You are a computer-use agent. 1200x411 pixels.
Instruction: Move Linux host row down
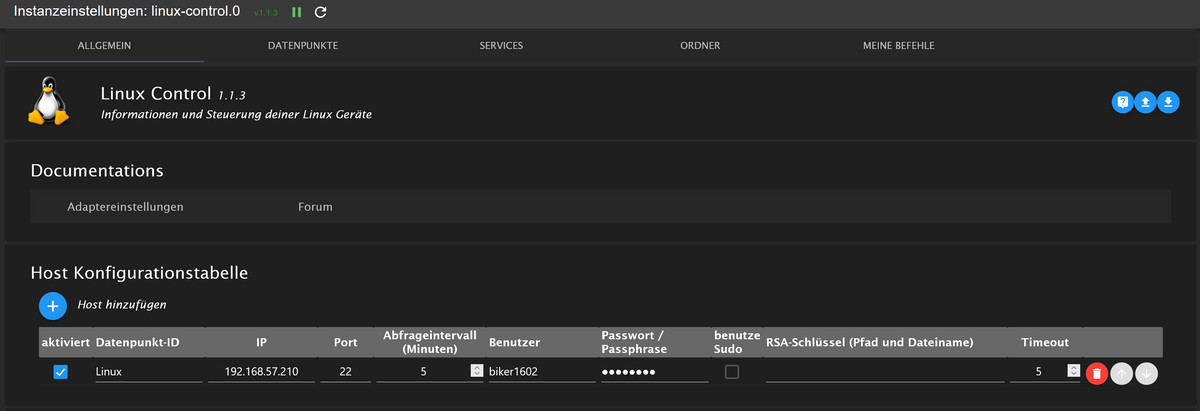(1147, 373)
